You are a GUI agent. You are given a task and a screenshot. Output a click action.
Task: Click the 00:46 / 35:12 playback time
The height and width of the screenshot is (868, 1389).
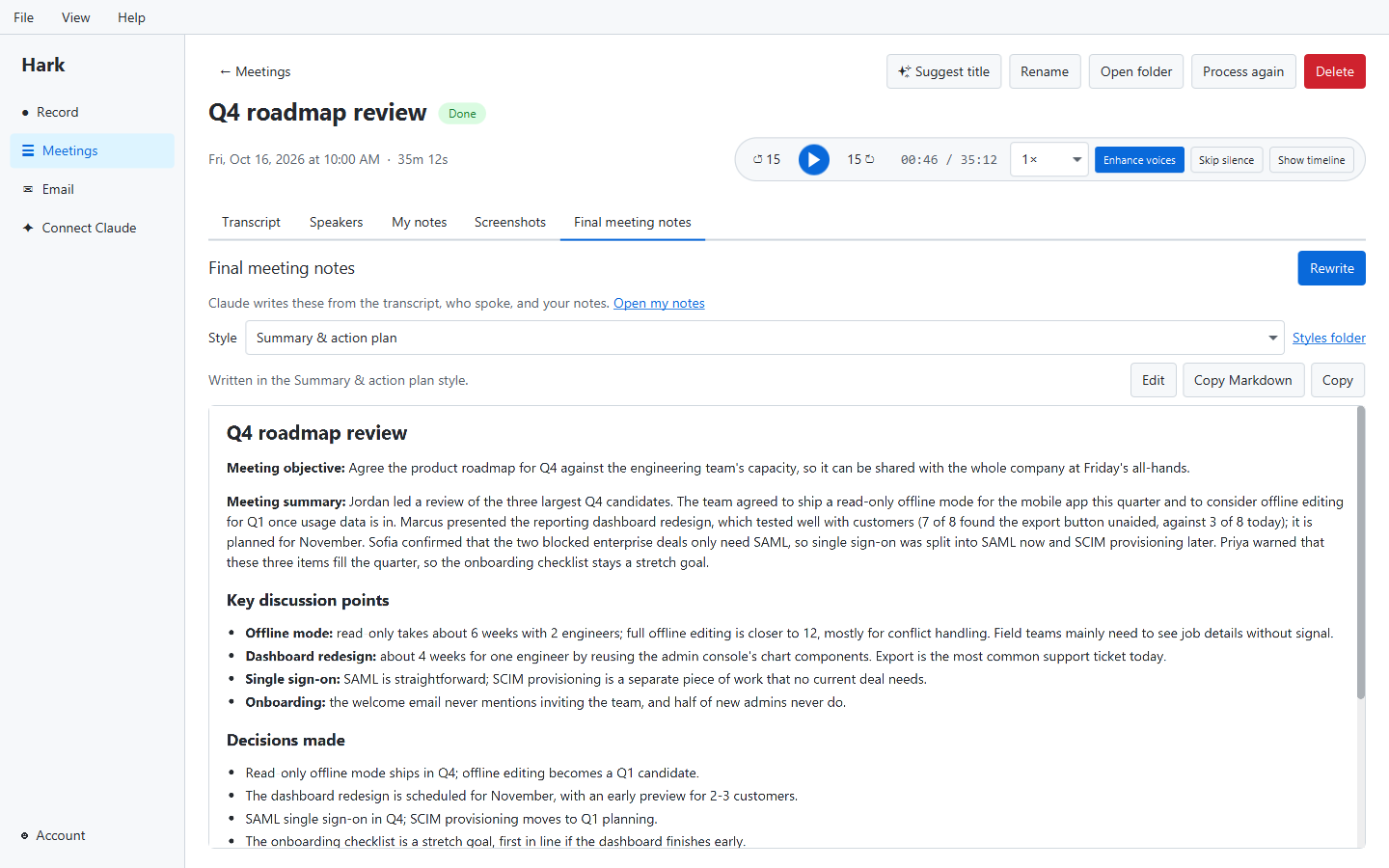(949, 160)
